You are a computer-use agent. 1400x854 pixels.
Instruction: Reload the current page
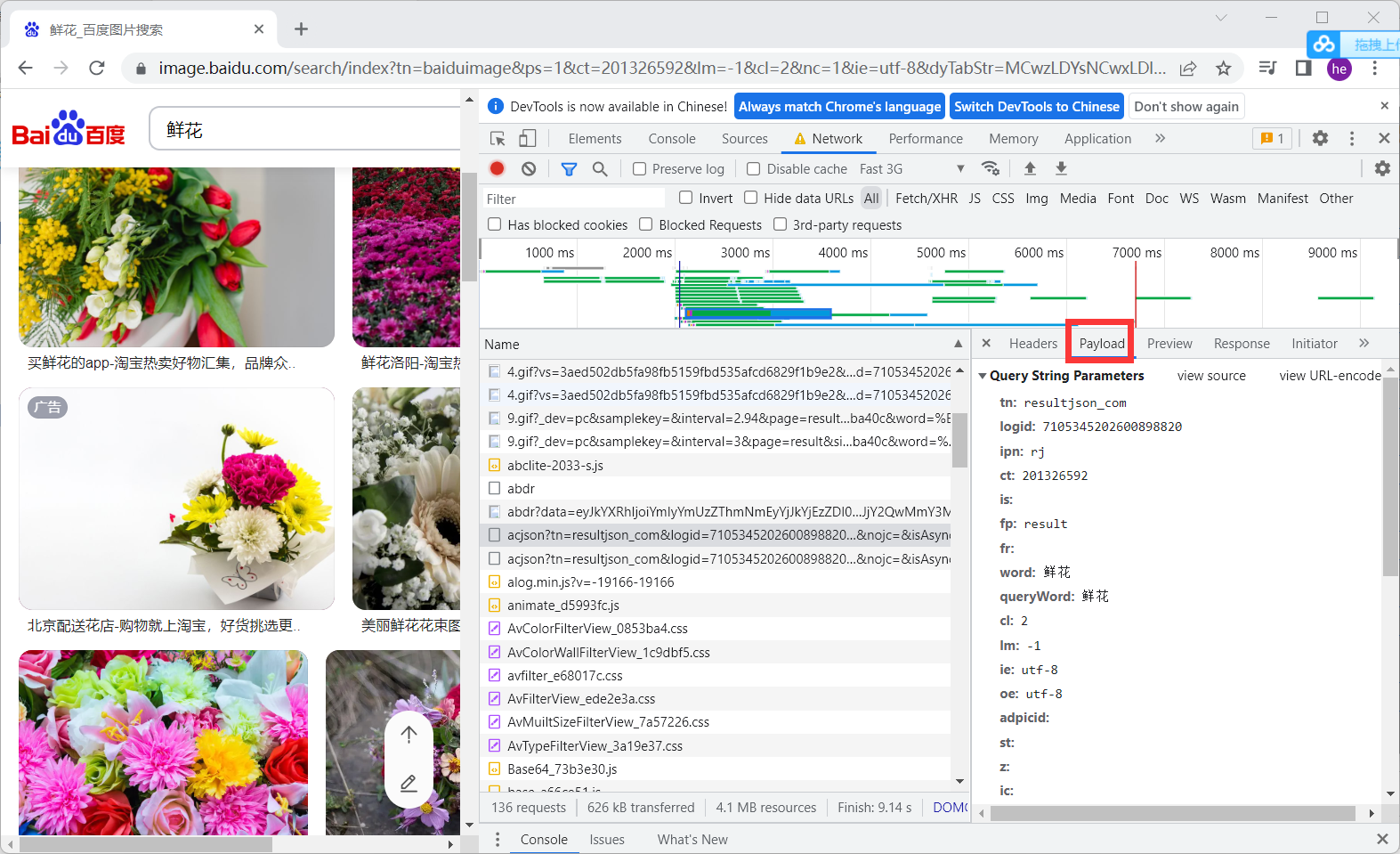tap(97, 69)
